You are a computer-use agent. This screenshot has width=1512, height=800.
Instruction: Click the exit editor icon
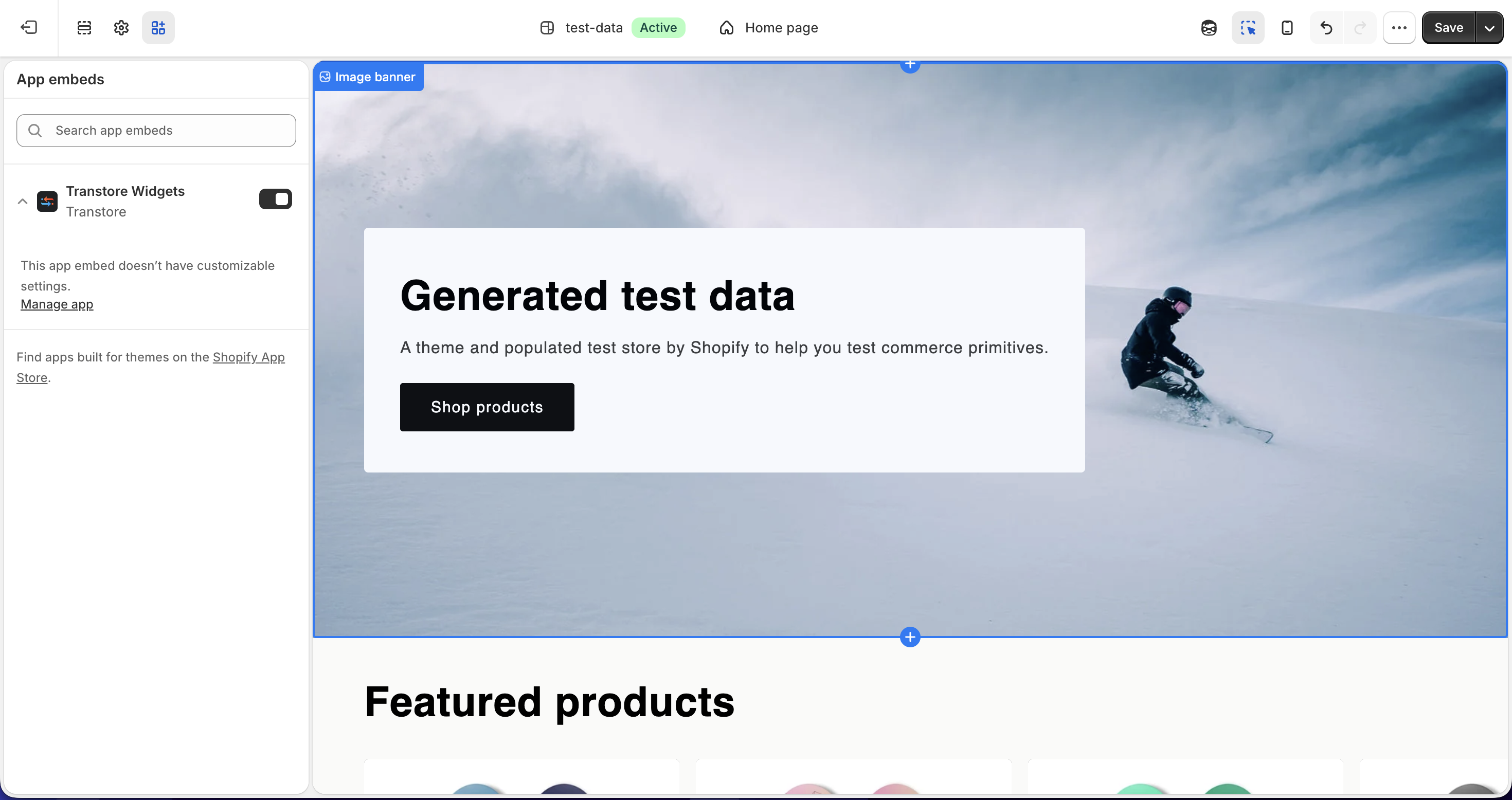[x=29, y=28]
